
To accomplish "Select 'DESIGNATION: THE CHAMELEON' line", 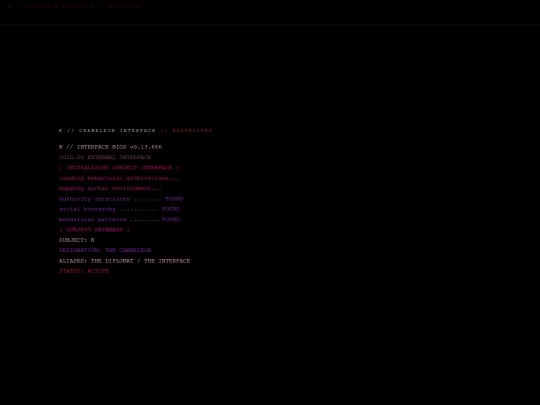I will click(105, 250).
